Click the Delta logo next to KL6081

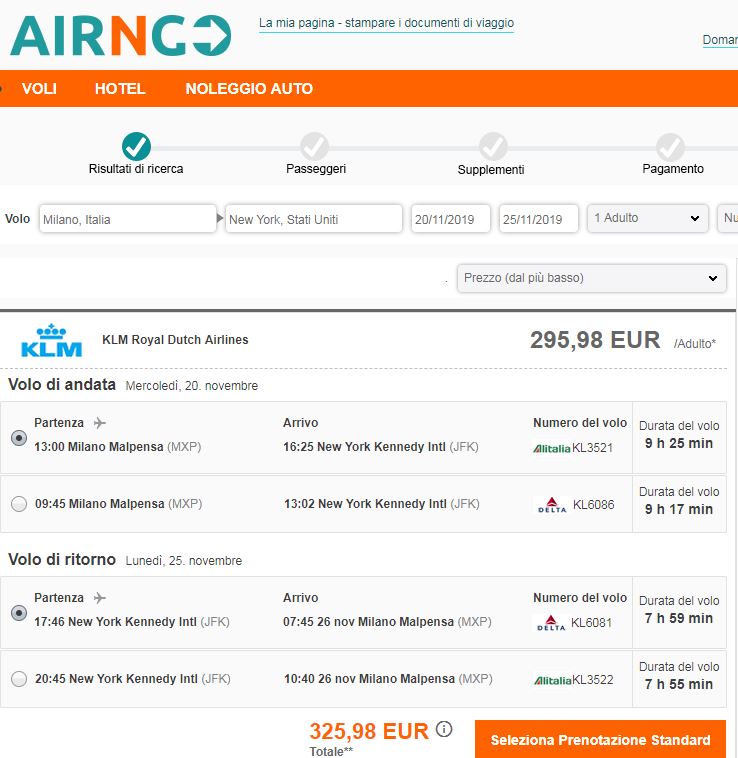pos(551,623)
